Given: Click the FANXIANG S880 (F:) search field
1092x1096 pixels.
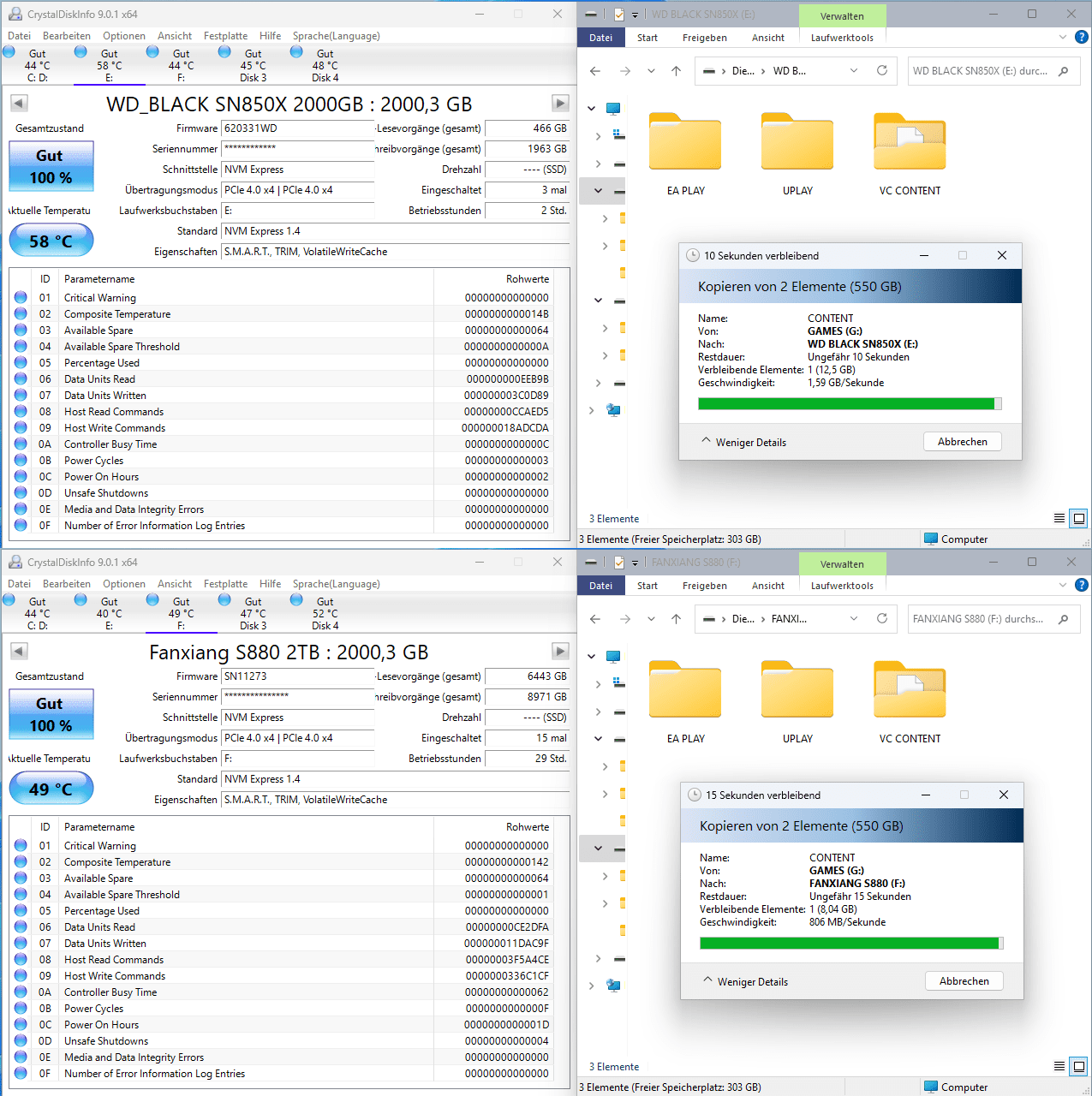Looking at the screenshot, I should (994, 619).
